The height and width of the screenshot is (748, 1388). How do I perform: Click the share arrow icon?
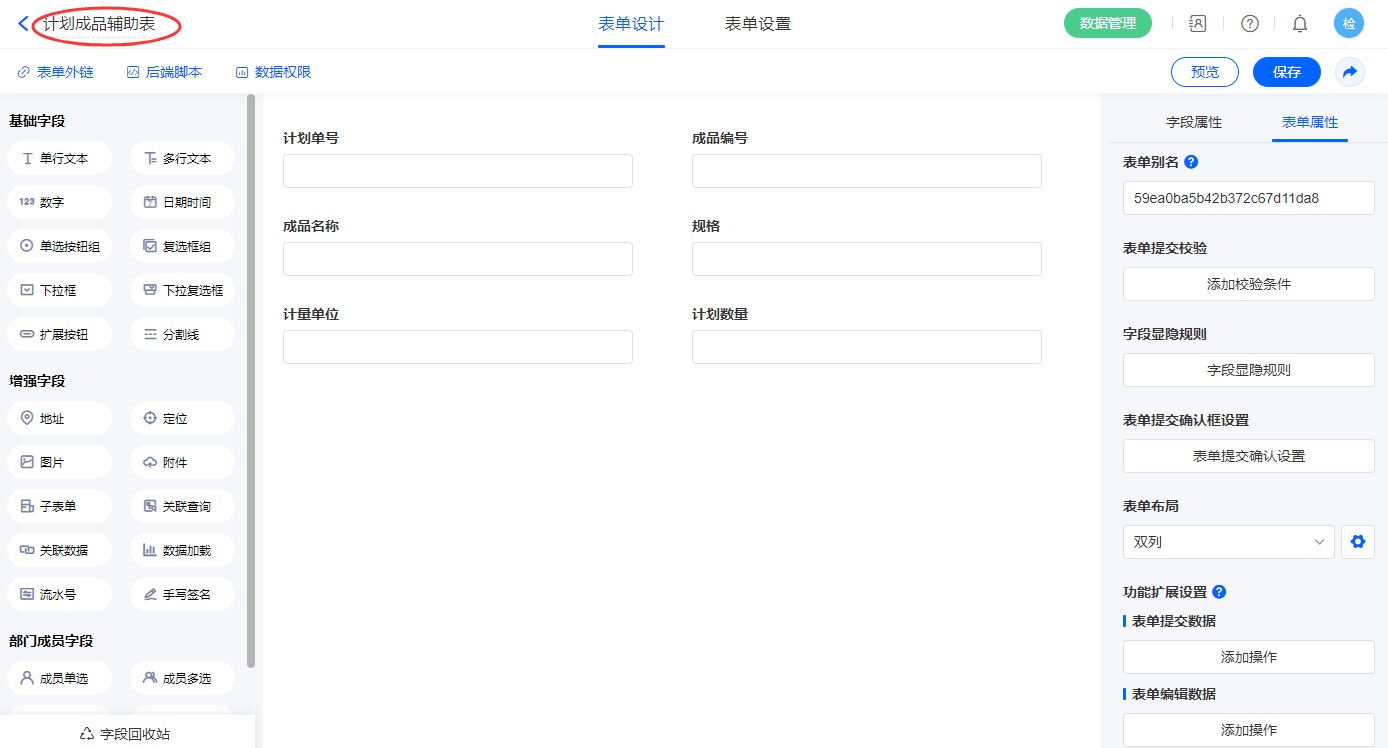coord(1349,72)
